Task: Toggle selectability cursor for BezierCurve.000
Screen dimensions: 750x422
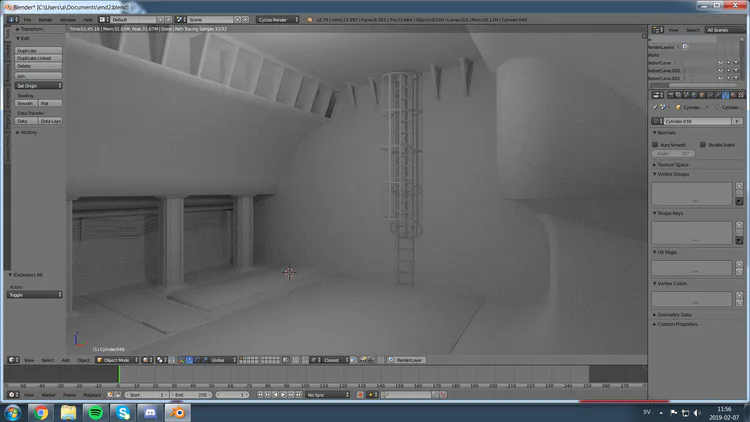Action: (x=728, y=70)
